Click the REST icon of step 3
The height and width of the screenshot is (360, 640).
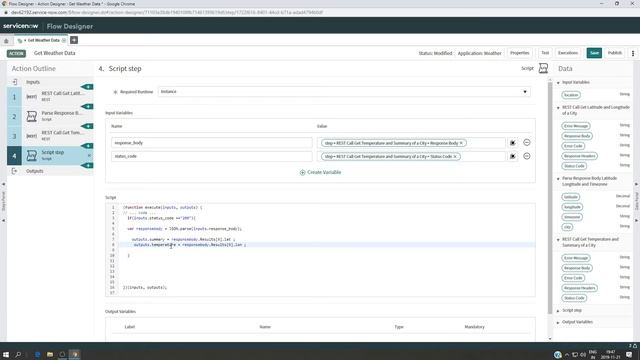pyautogui.click(x=31, y=136)
